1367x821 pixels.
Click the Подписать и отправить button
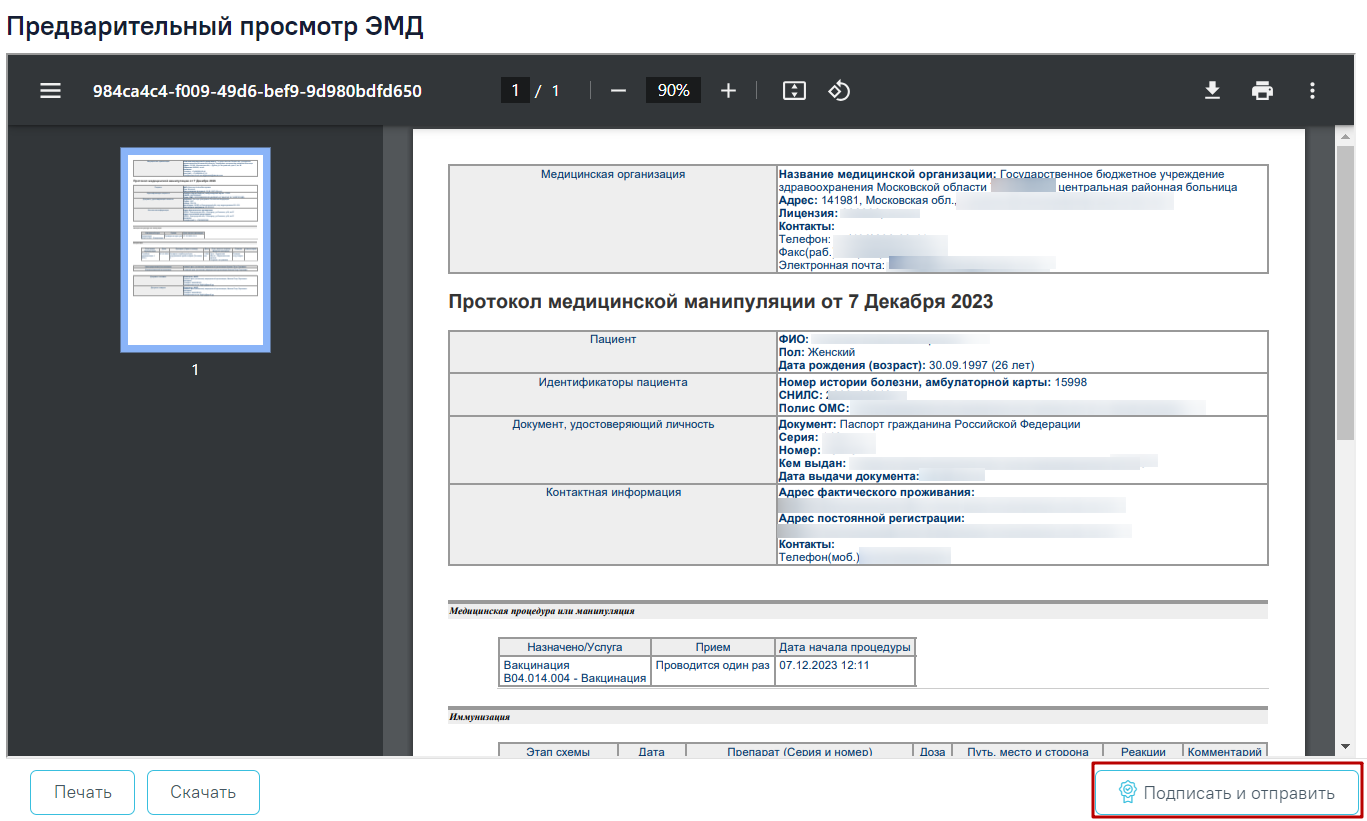1227,793
